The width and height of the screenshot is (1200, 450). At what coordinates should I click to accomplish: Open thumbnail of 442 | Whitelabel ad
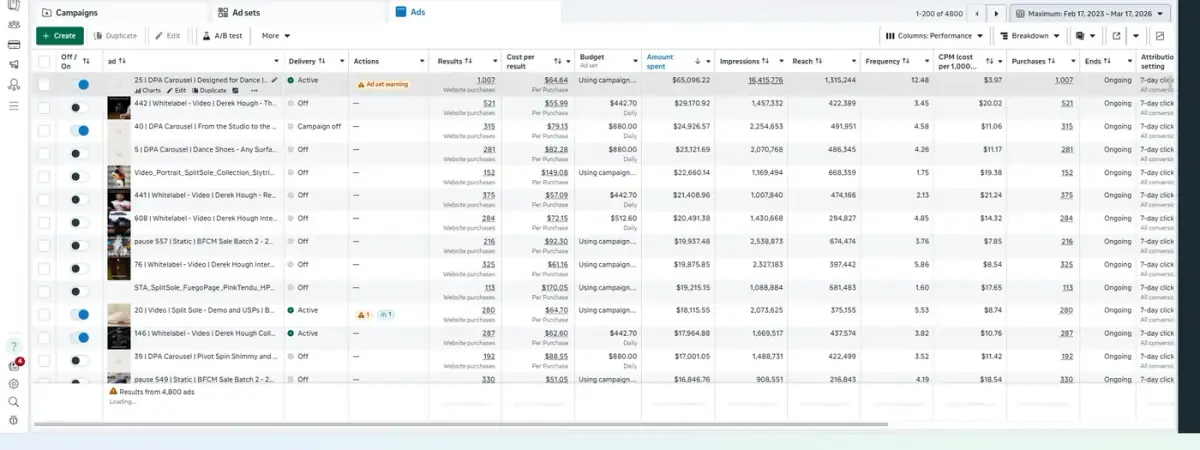(118, 107)
